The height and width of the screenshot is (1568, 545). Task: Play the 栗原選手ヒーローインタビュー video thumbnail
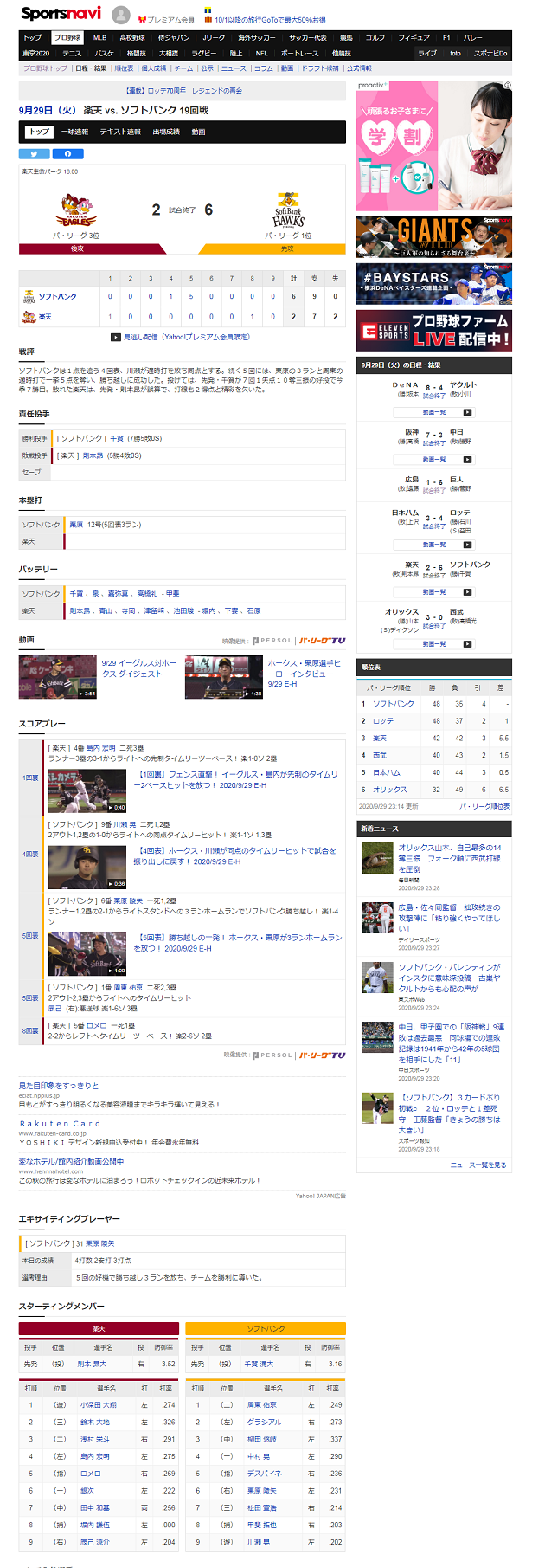point(224,677)
